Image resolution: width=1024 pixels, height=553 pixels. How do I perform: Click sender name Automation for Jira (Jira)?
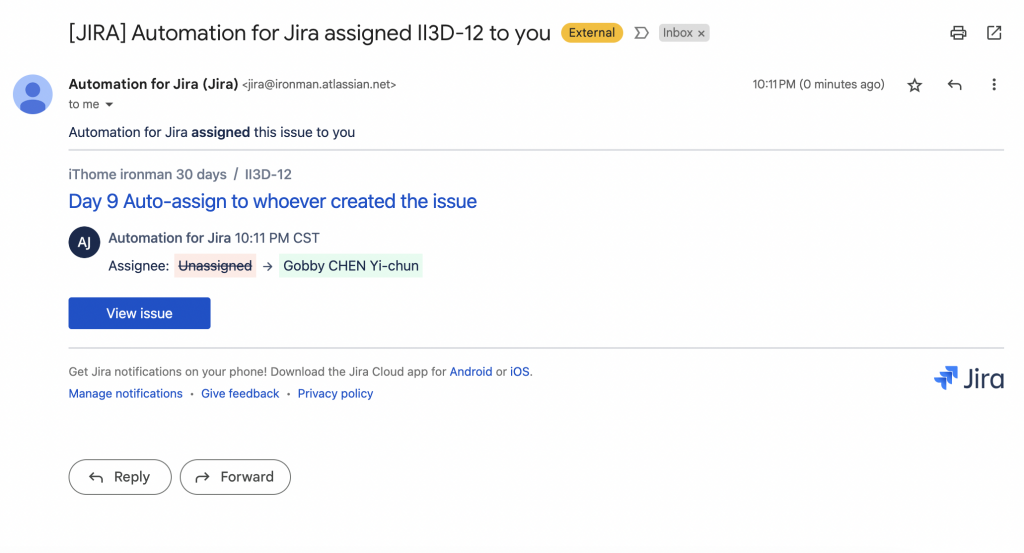(x=153, y=84)
